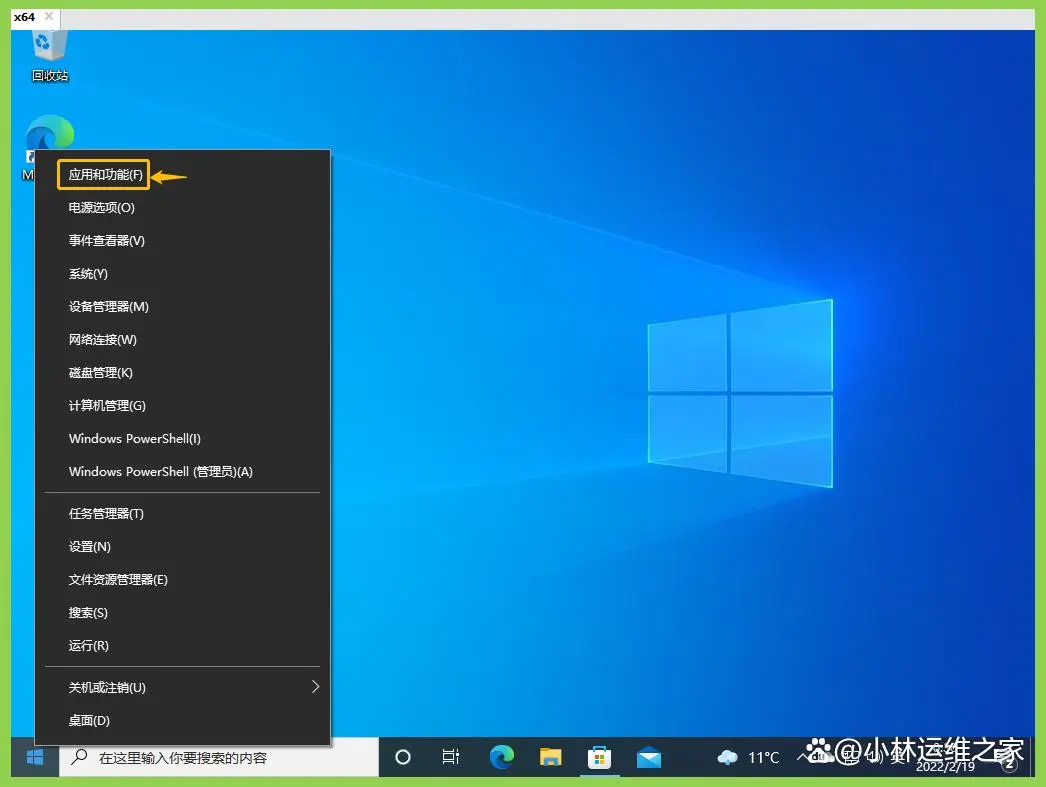Image resolution: width=1046 pixels, height=787 pixels.
Task: Click the Windows Start button
Action: tap(35, 757)
